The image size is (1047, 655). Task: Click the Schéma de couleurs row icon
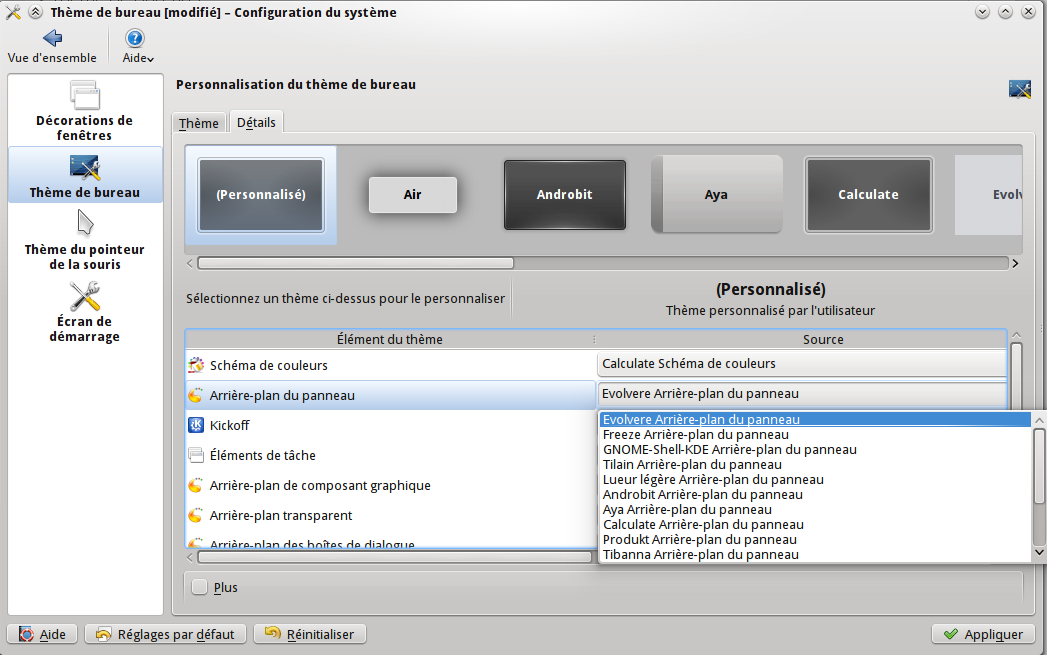click(x=196, y=365)
